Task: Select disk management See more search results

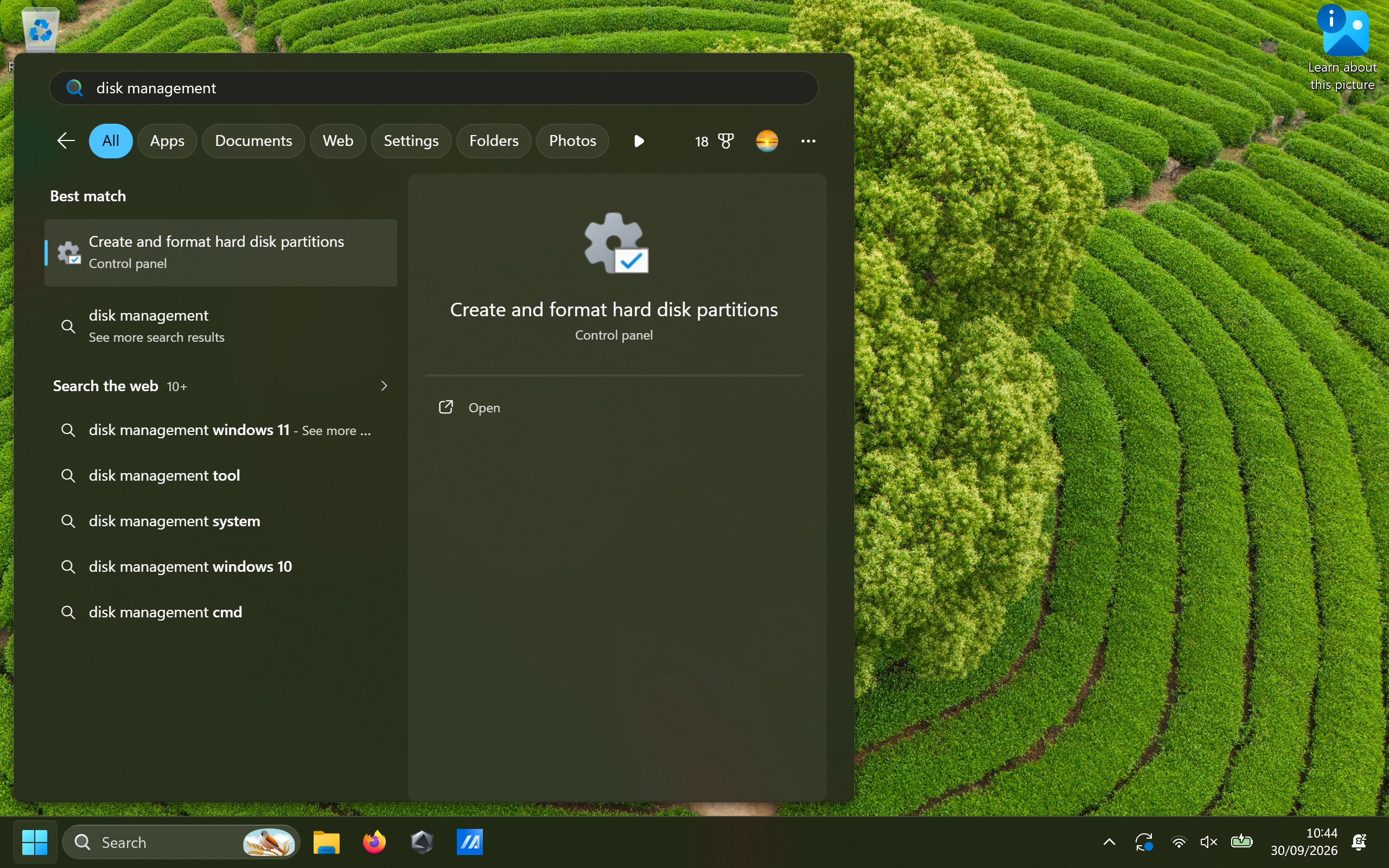Action: [220, 326]
